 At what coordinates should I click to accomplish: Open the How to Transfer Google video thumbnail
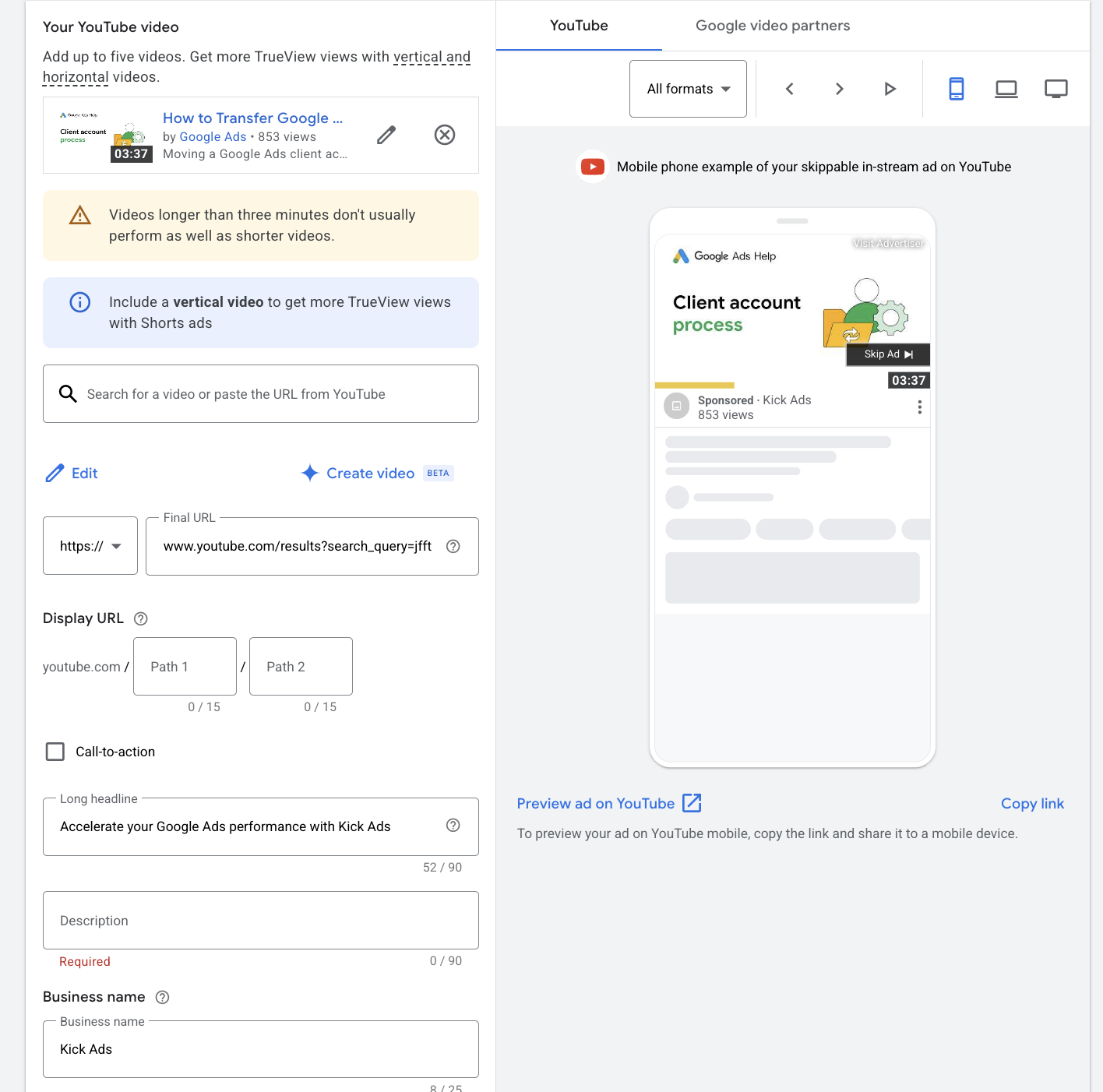104,135
